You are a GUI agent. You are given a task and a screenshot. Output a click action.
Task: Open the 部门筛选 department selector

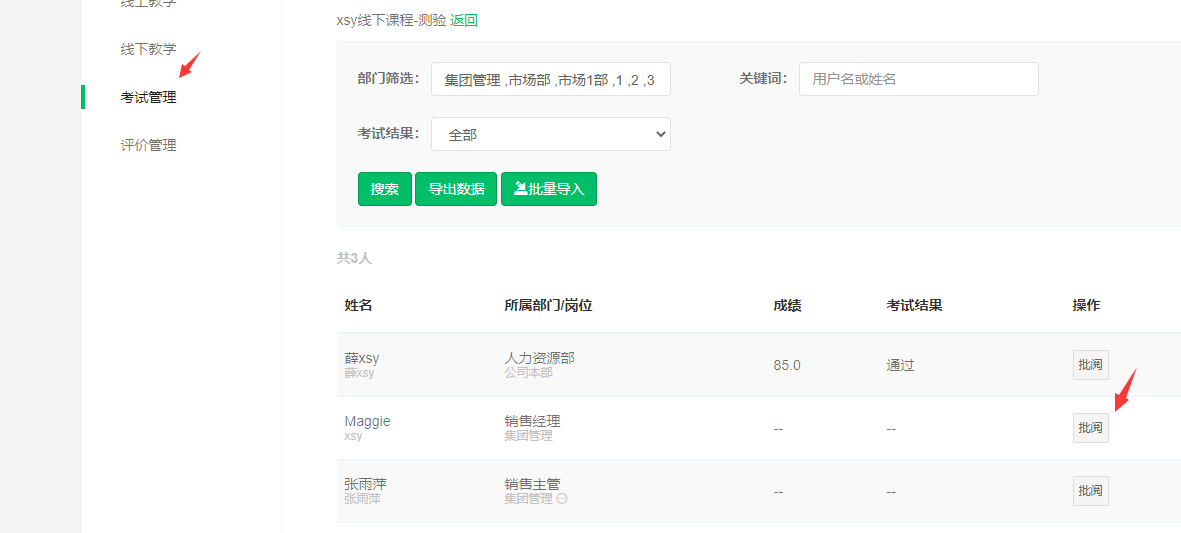click(x=551, y=79)
